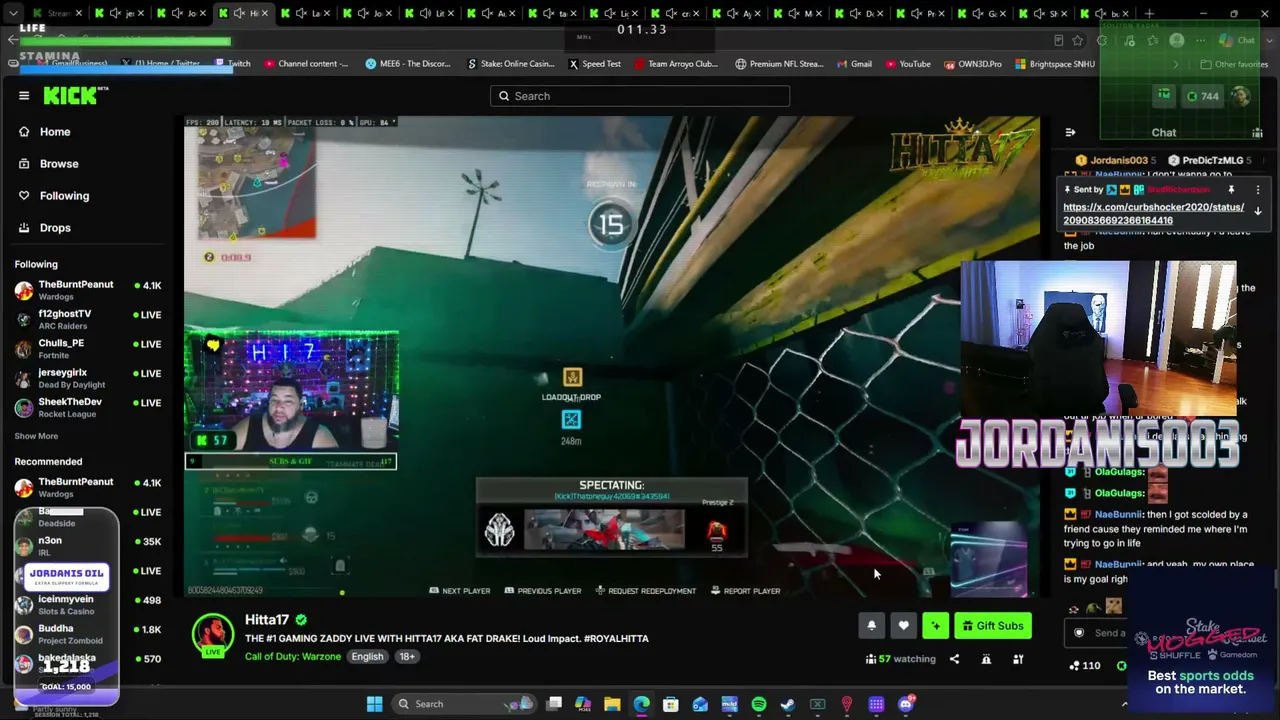
Task: Open Steam from the taskbar
Action: point(788,704)
